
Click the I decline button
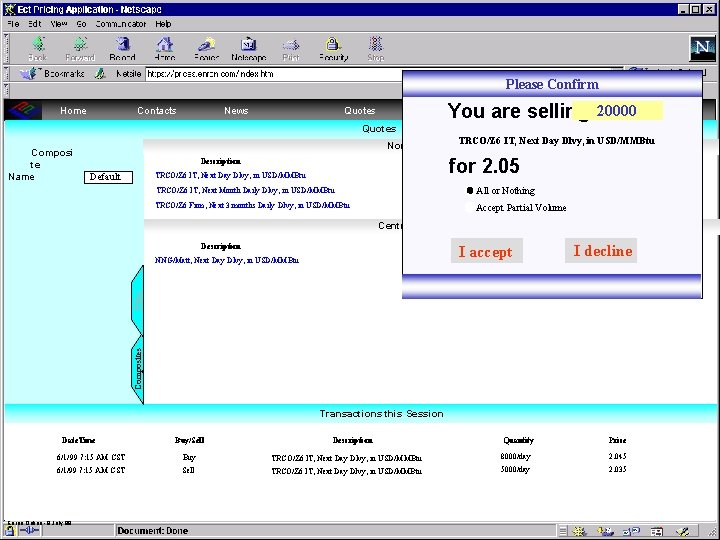(x=601, y=251)
